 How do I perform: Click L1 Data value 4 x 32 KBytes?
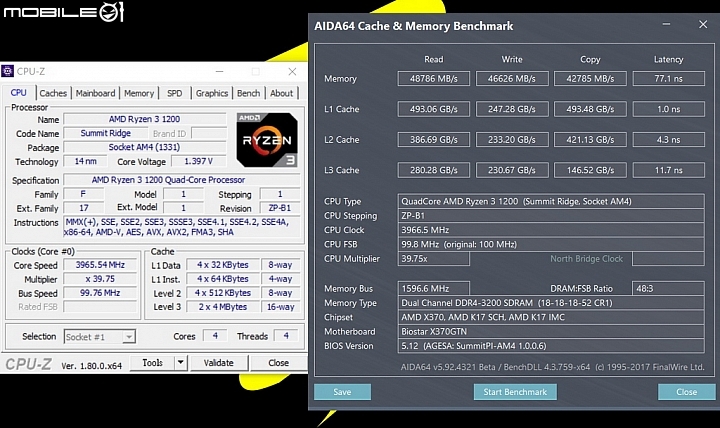[223, 265]
